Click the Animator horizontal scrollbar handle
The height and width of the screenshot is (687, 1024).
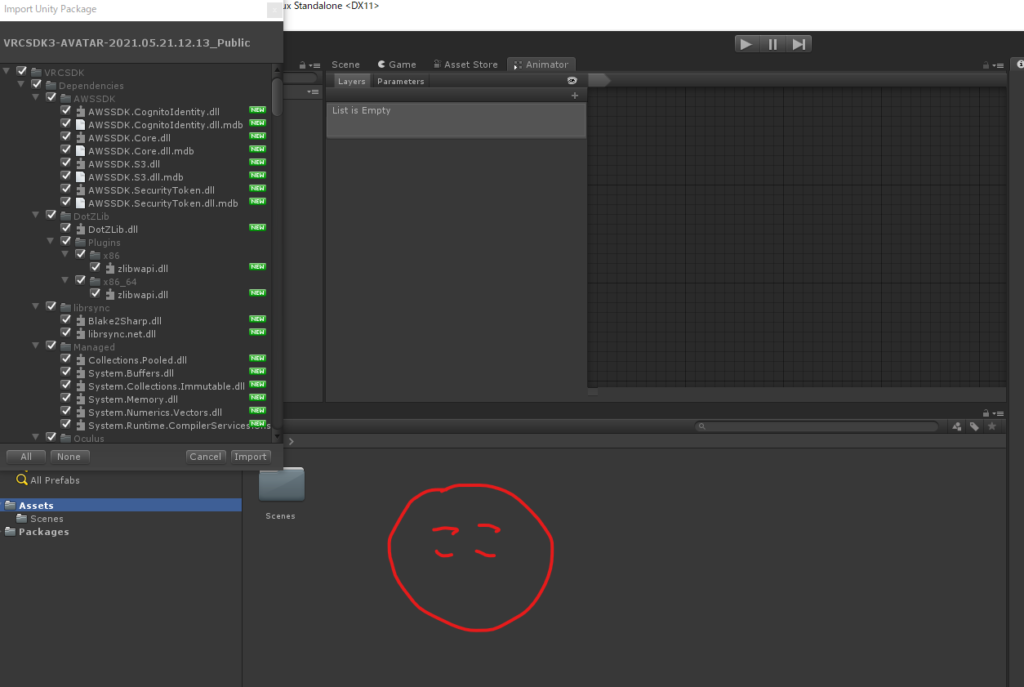pos(593,392)
